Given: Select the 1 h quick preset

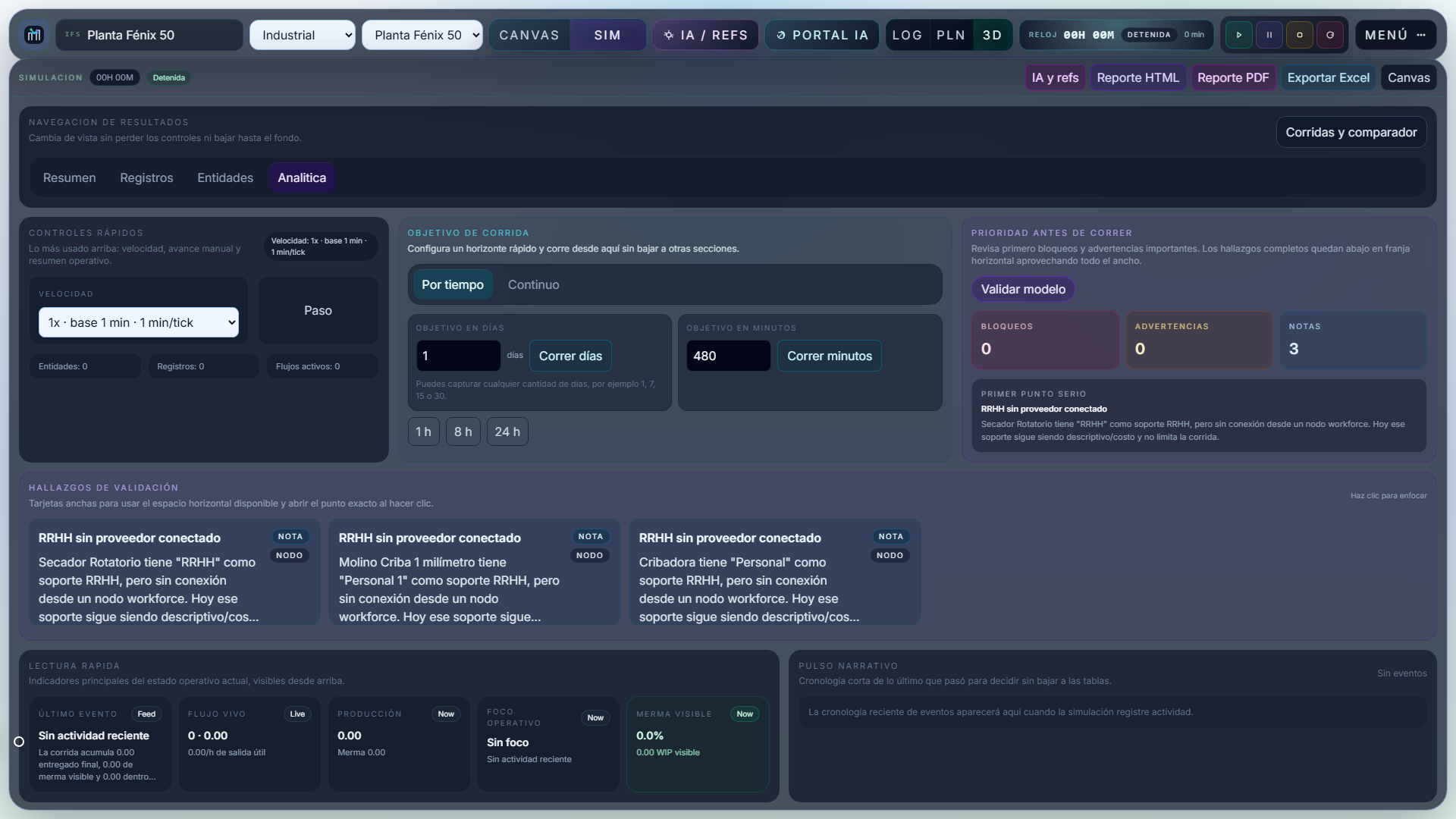Looking at the screenshot, I should click(x=424, y=431).
